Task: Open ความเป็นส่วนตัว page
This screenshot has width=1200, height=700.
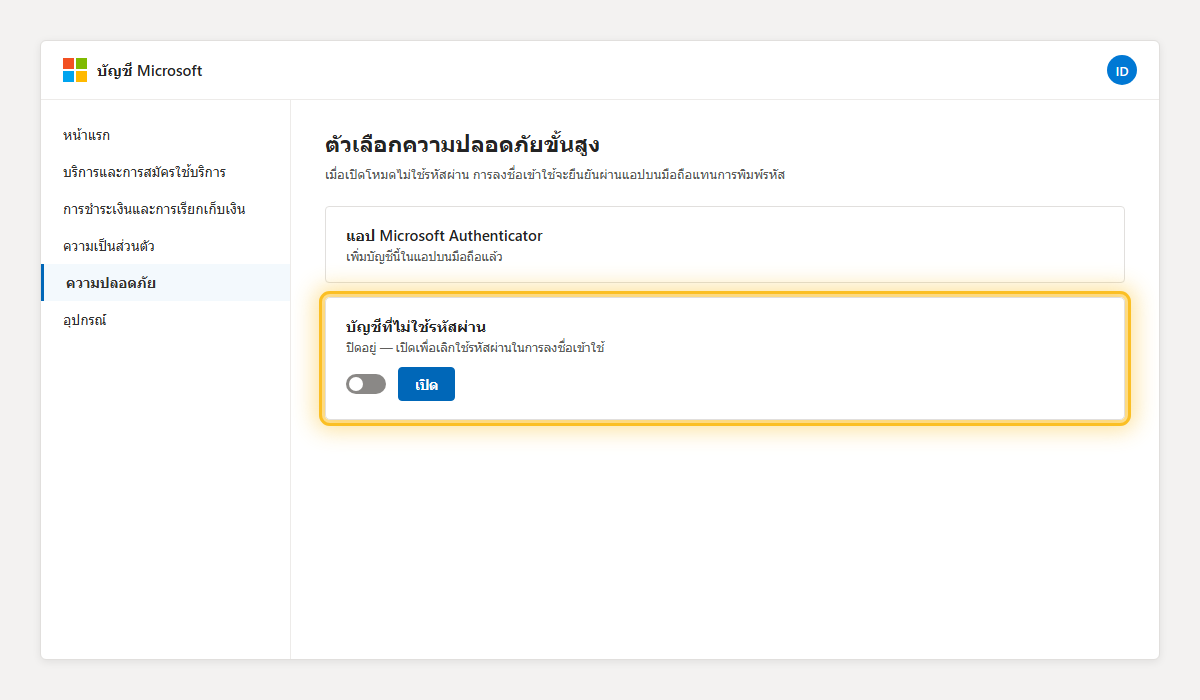Action: pos(166,246)
